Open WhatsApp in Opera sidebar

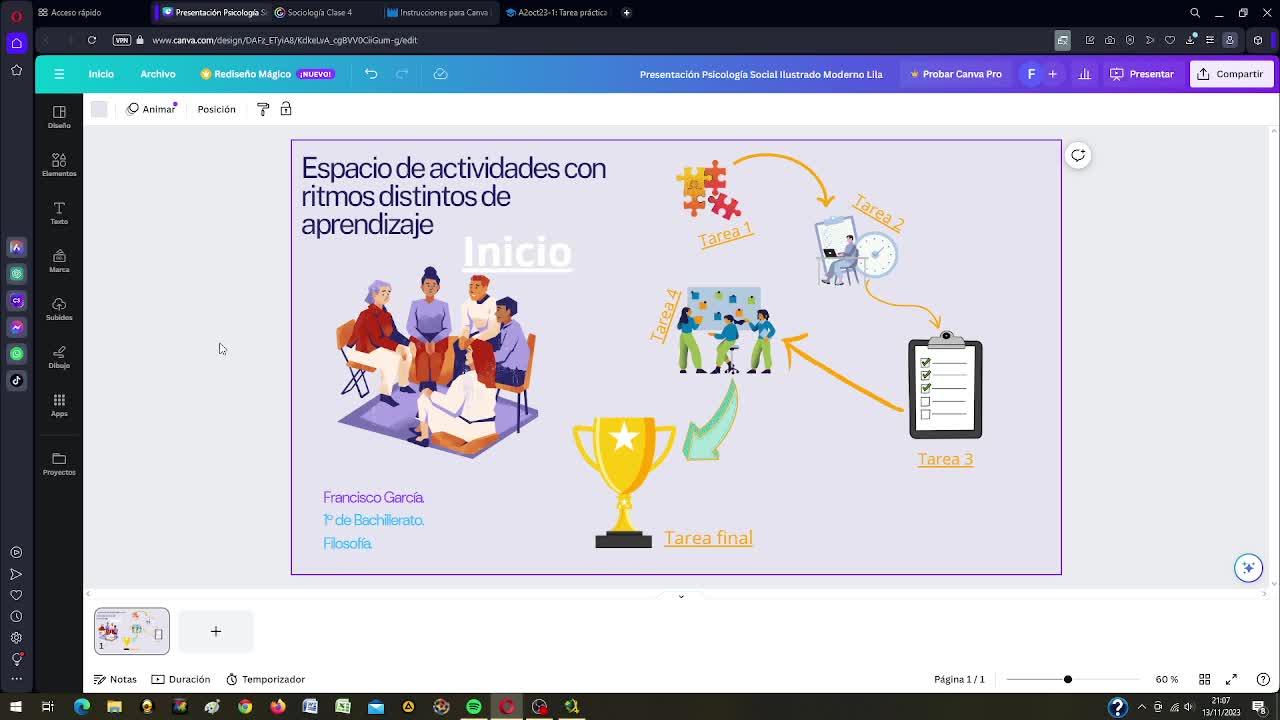(x=16, y=353)
